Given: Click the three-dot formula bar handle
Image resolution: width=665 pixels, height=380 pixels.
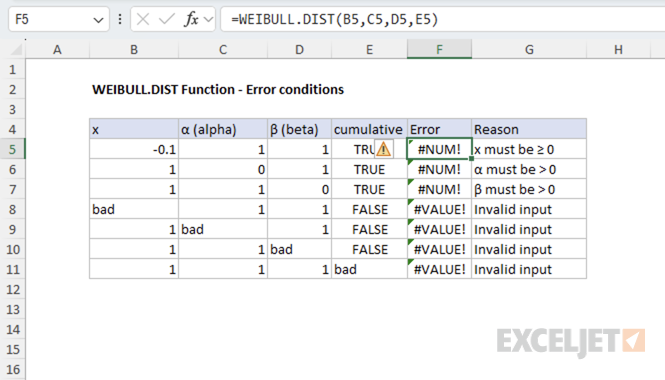Looking at the screenshot, I should (x=120, y=20).
